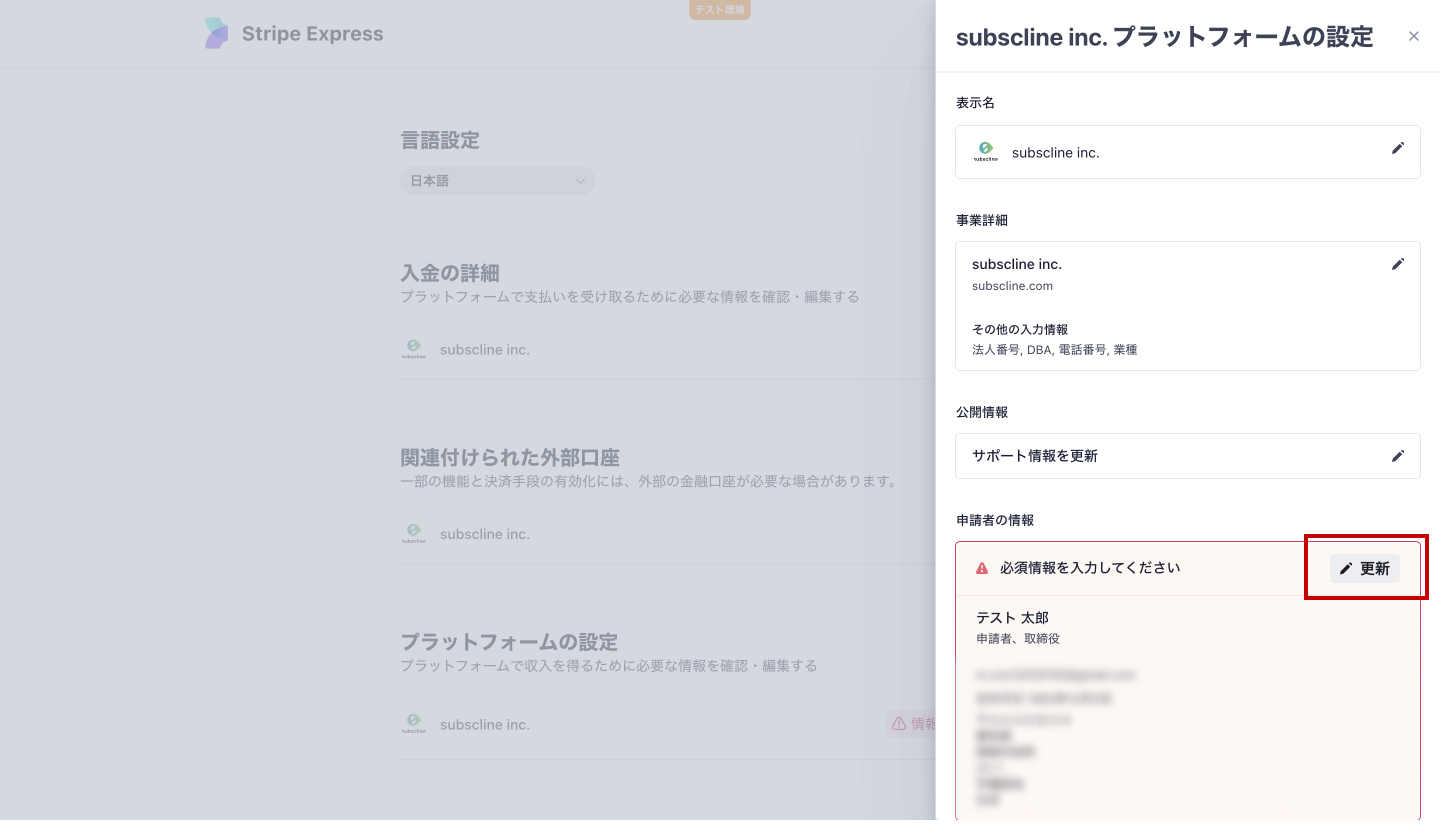Click the subscline inc. name in 事業詳細
The image size is (1440, 830).
1017,264
